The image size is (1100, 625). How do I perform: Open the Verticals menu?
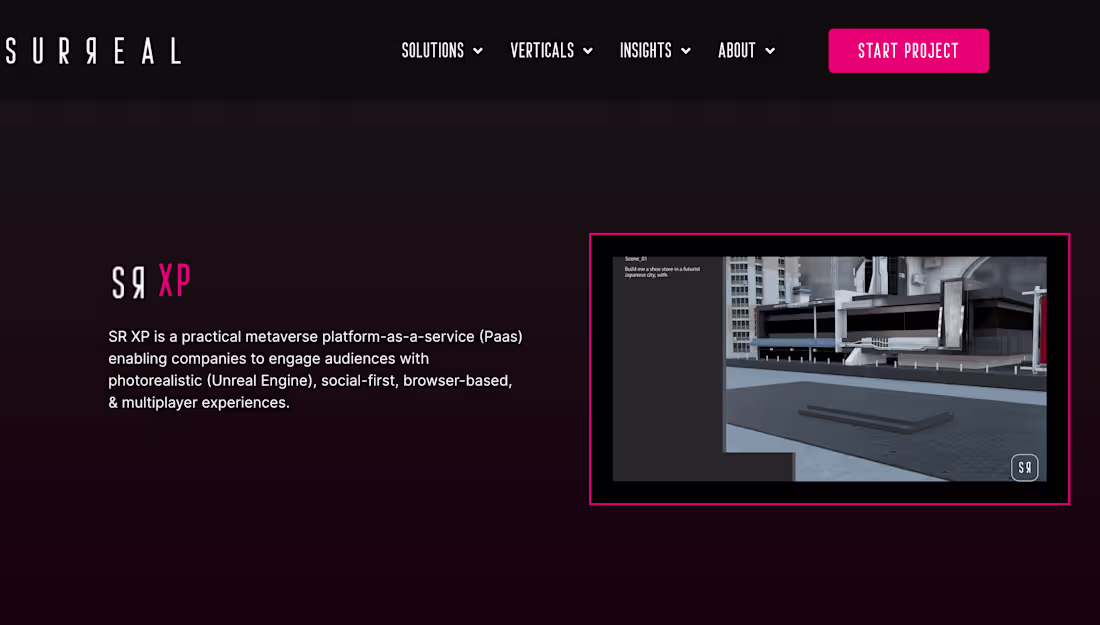[542, 51]
